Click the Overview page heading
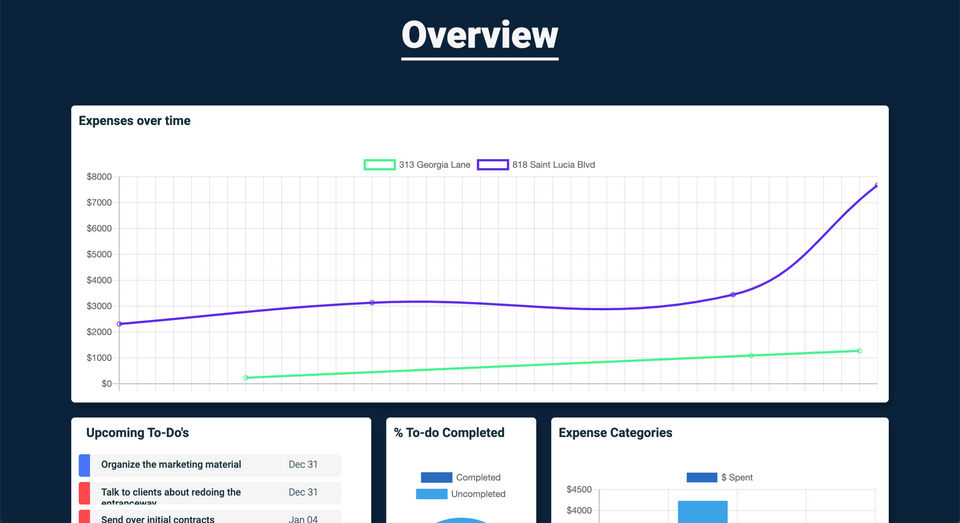The height and width of the screenshot is (523, 960). pyautogui.click(x=480, y=35)
